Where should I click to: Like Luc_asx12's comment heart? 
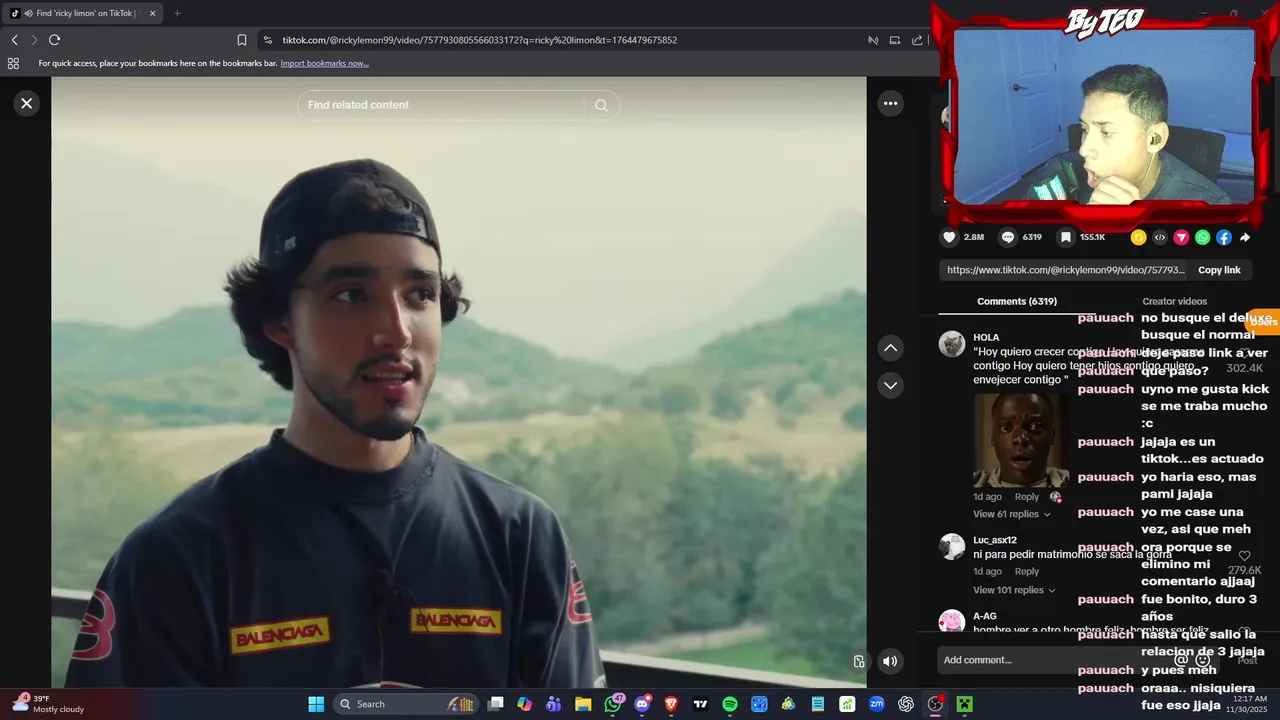(x=1244, y=556)
